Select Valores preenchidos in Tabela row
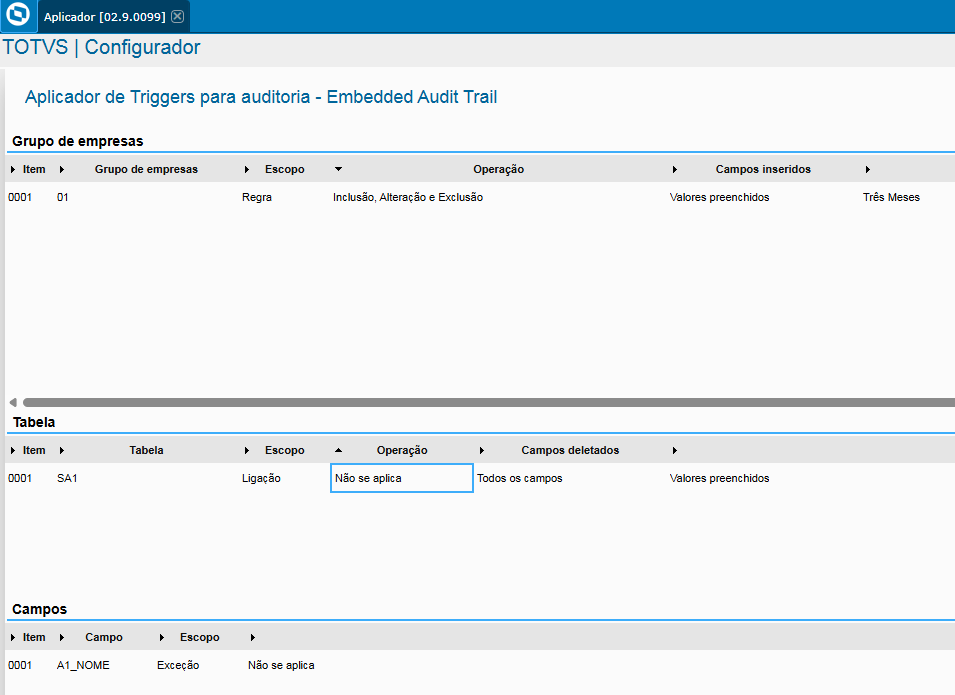Image resolution: width=955 pixels, height=695 pixels. click(719, 478)
